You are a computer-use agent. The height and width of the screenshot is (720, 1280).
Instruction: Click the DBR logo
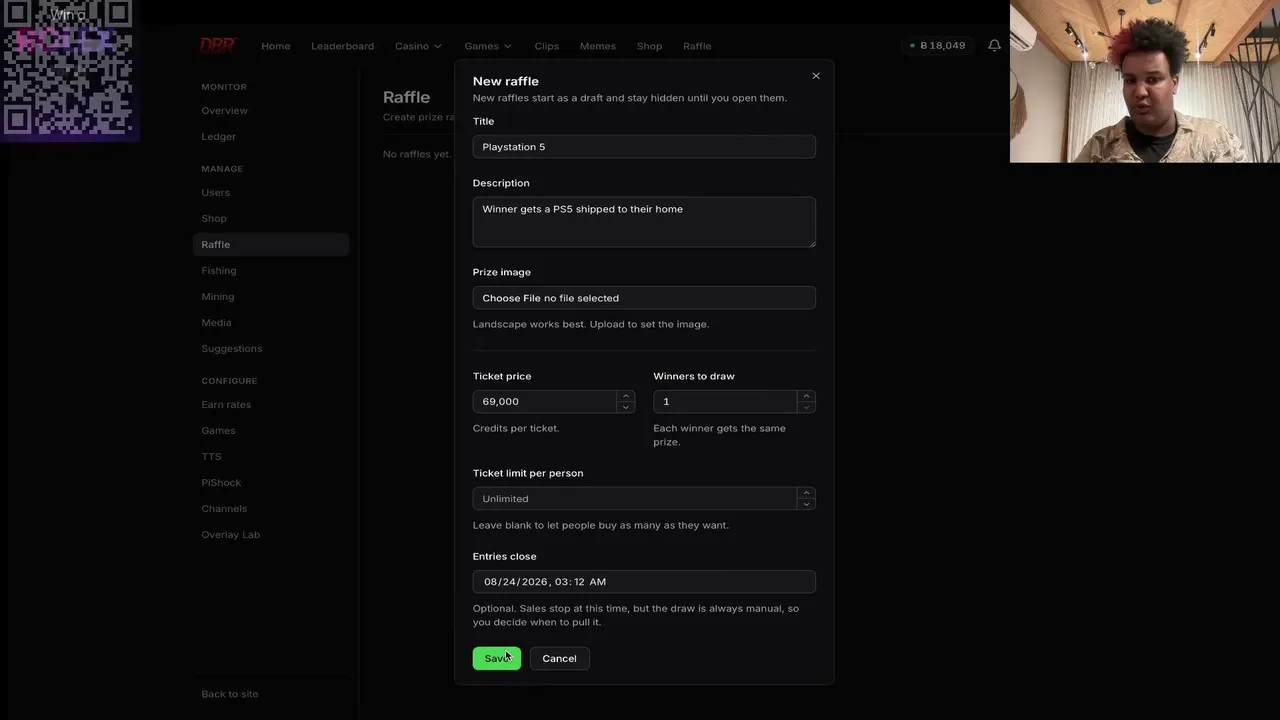217,45
